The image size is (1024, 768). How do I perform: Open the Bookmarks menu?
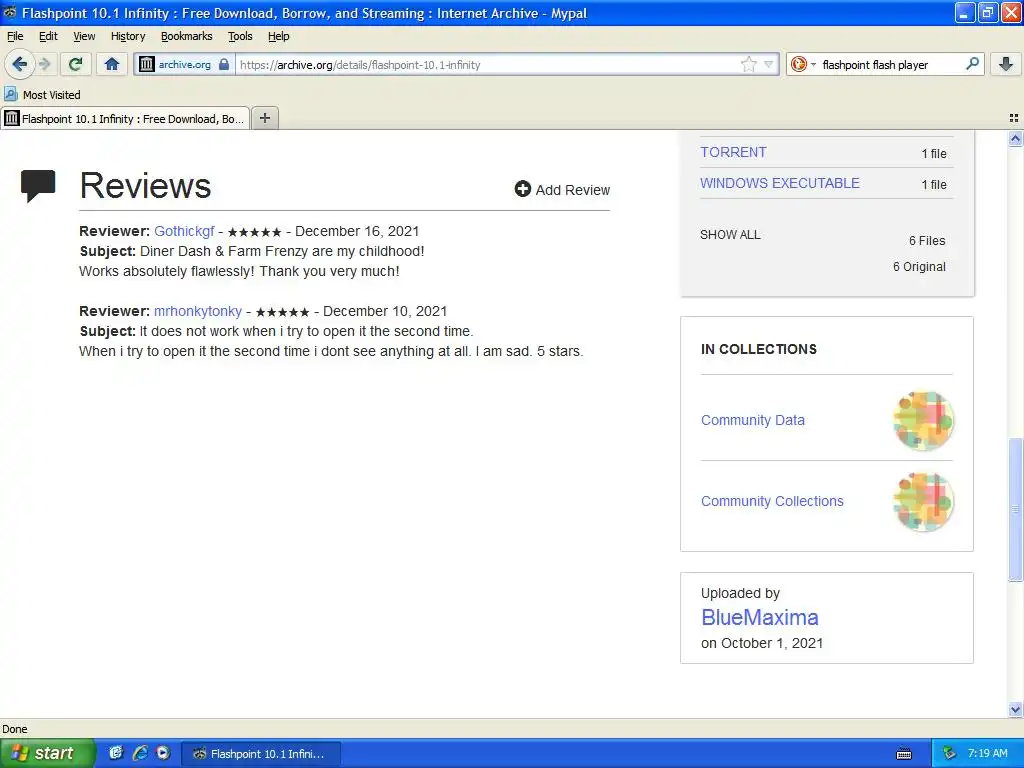click(186, 36)
